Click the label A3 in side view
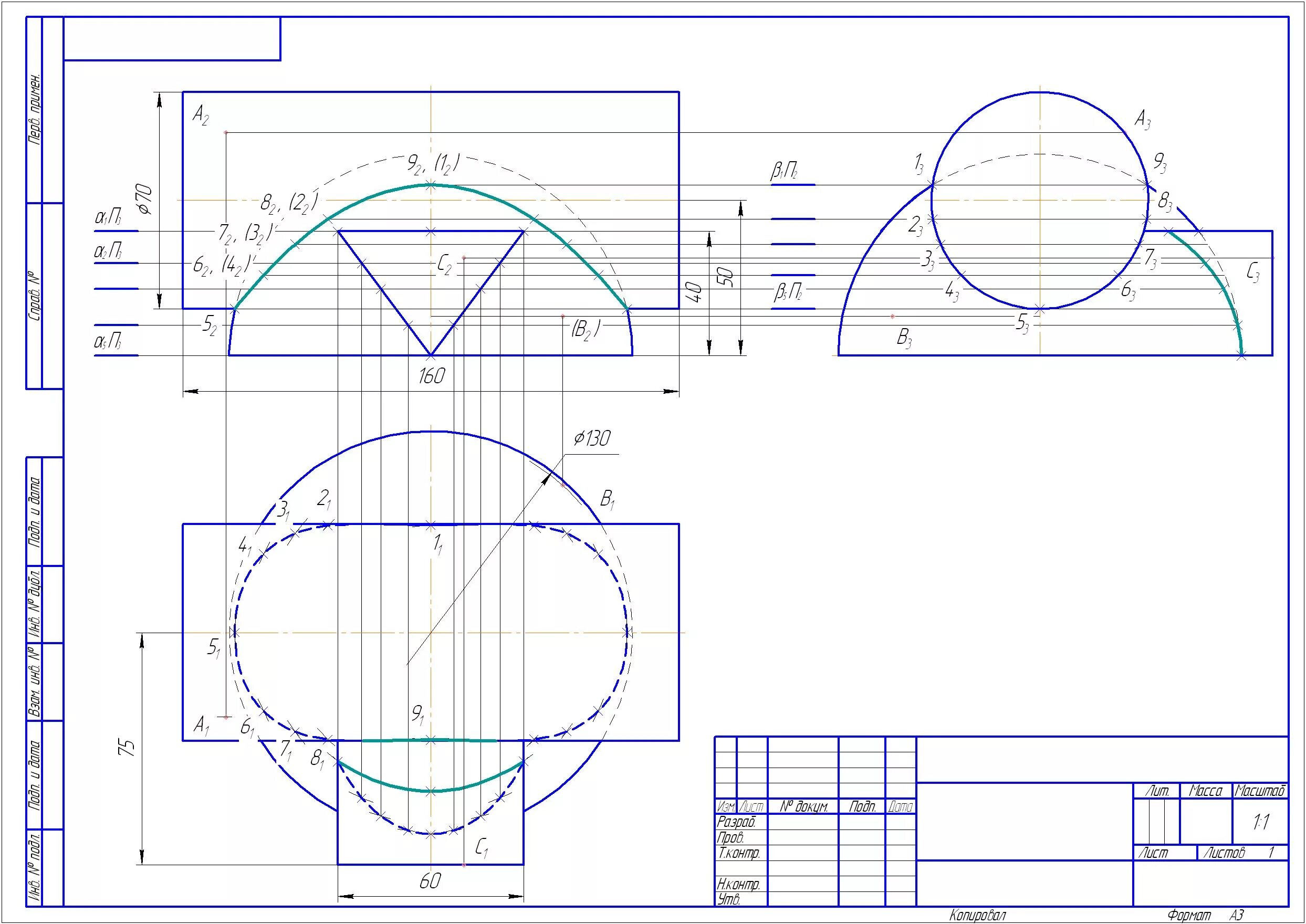 [1142, 120]
